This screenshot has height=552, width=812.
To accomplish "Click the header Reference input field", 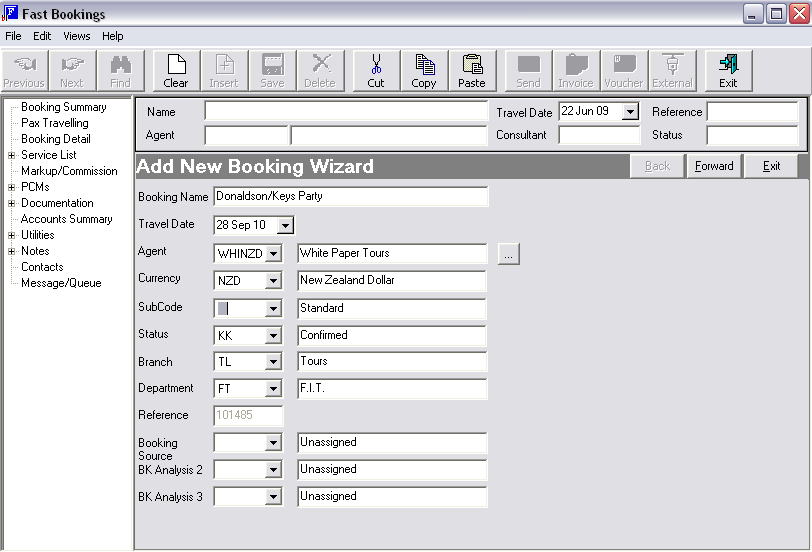I will (x=752, y=111).
